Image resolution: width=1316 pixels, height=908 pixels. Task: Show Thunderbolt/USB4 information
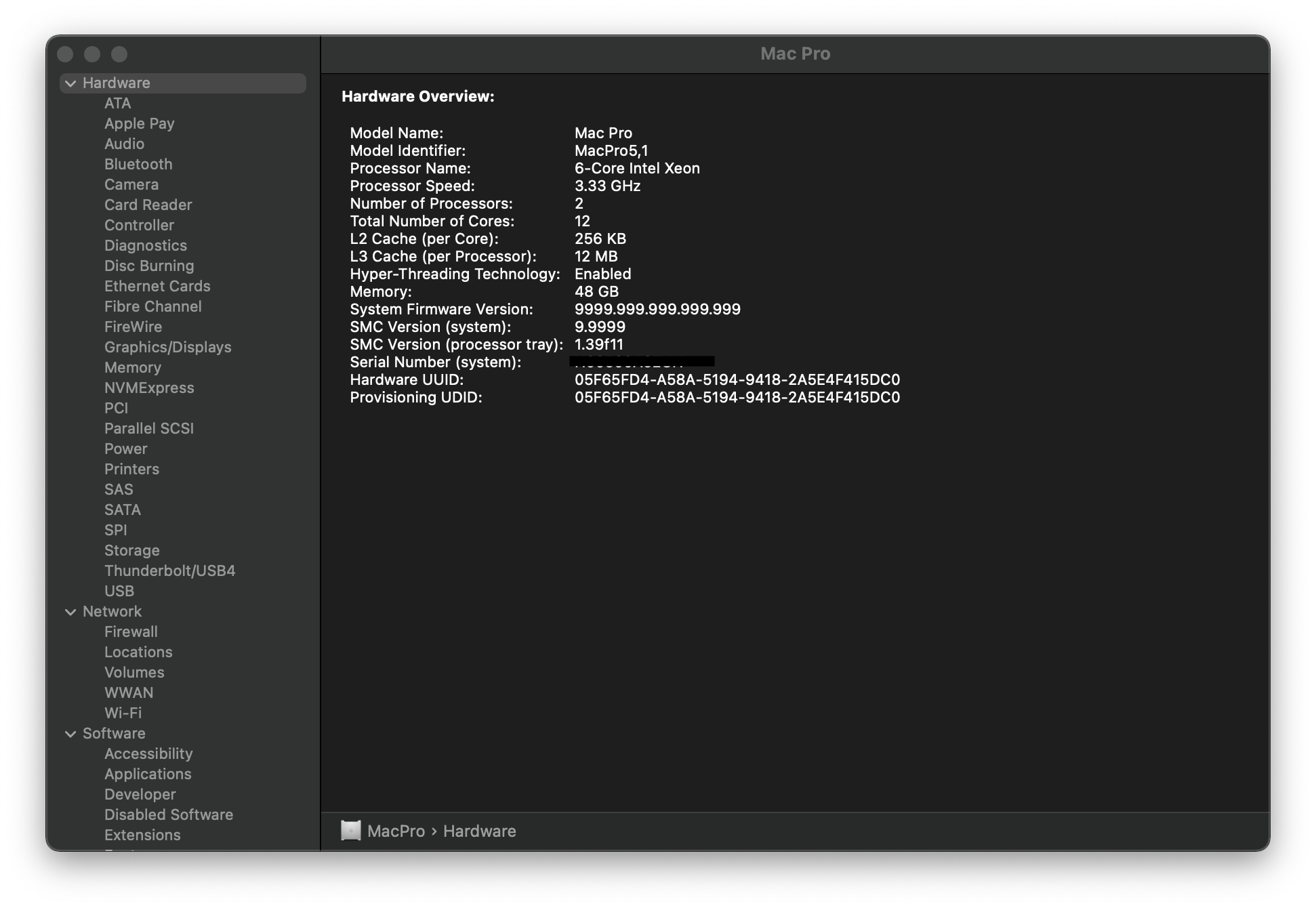click(x=169, y=571)
